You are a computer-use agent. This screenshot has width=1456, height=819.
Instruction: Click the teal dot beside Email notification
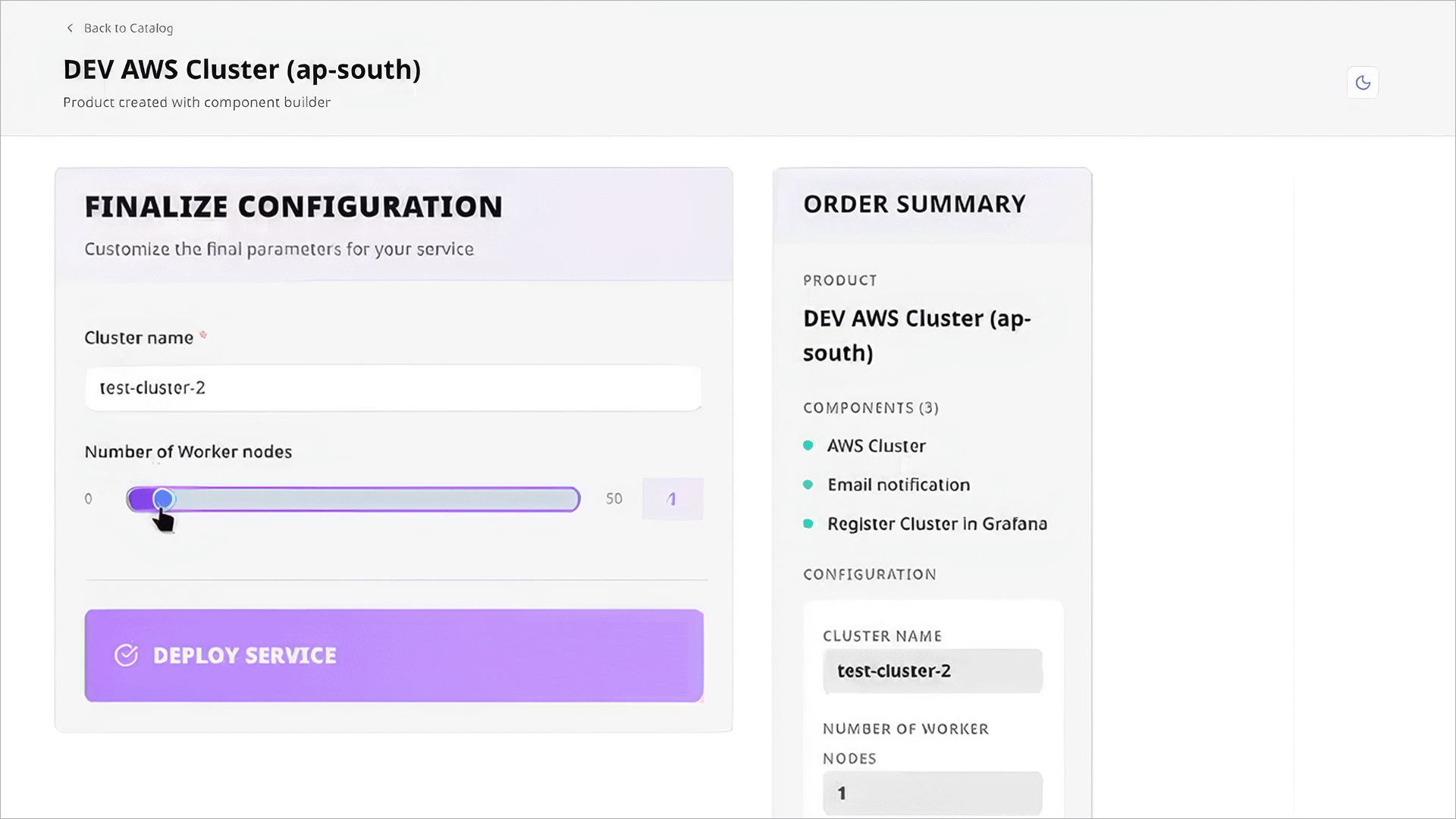[808, 485]
